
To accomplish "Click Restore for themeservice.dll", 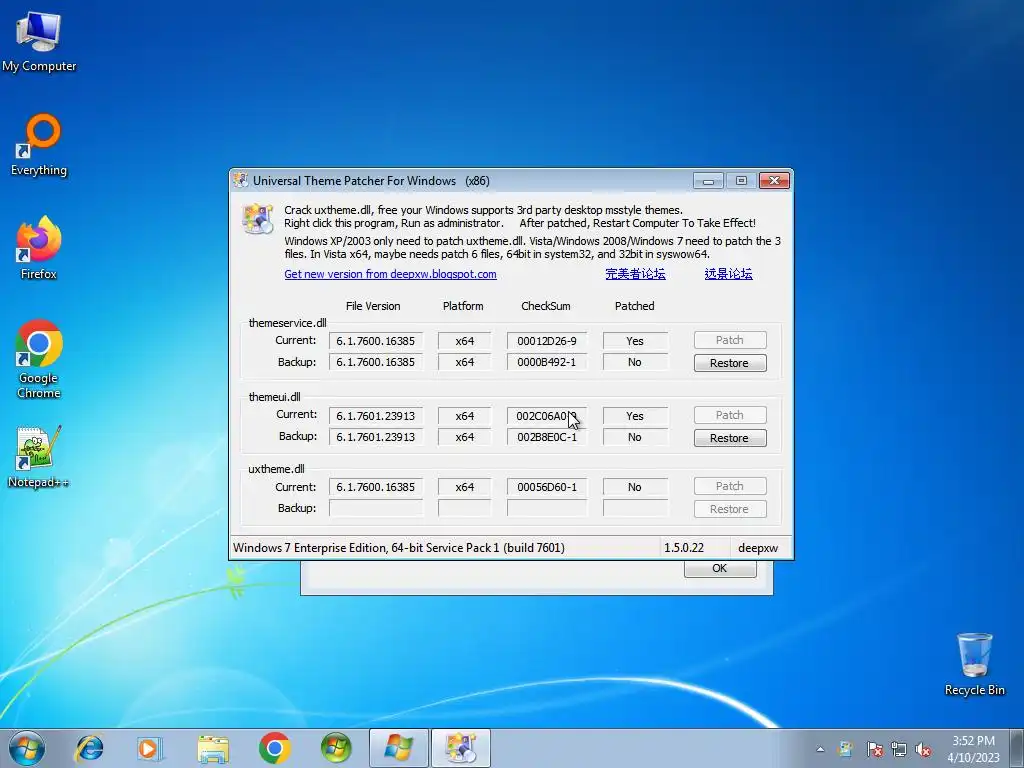I will click(x=729, y=363).
